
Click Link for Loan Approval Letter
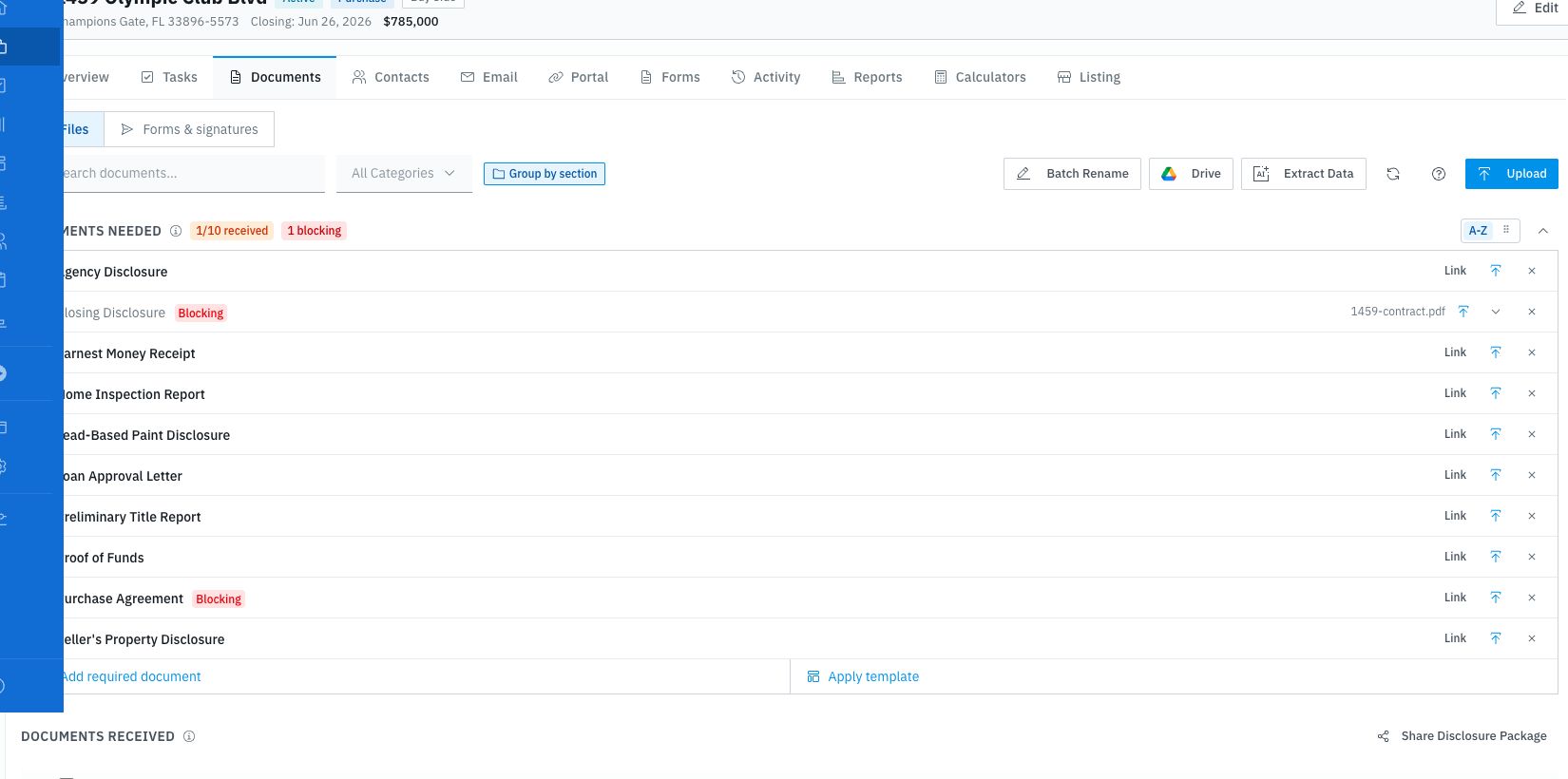pos(1455,475)
